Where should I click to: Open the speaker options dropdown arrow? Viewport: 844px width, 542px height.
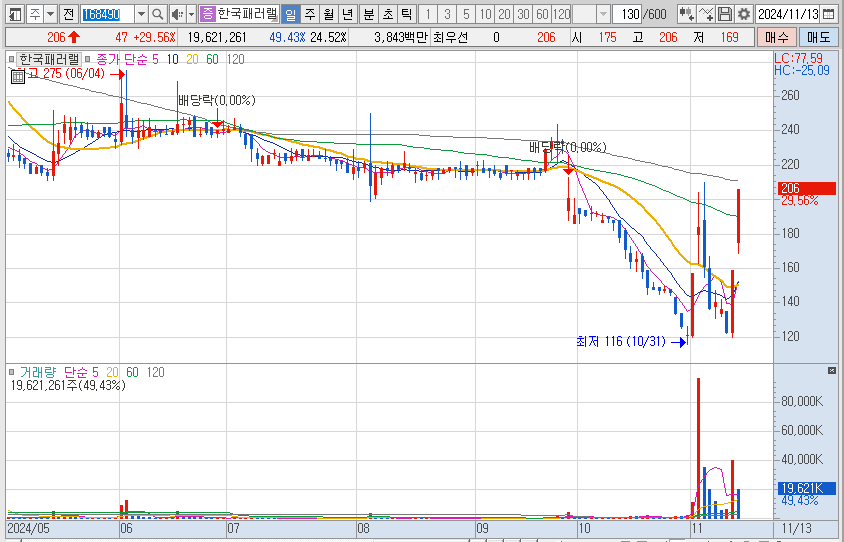pos(191,14)
